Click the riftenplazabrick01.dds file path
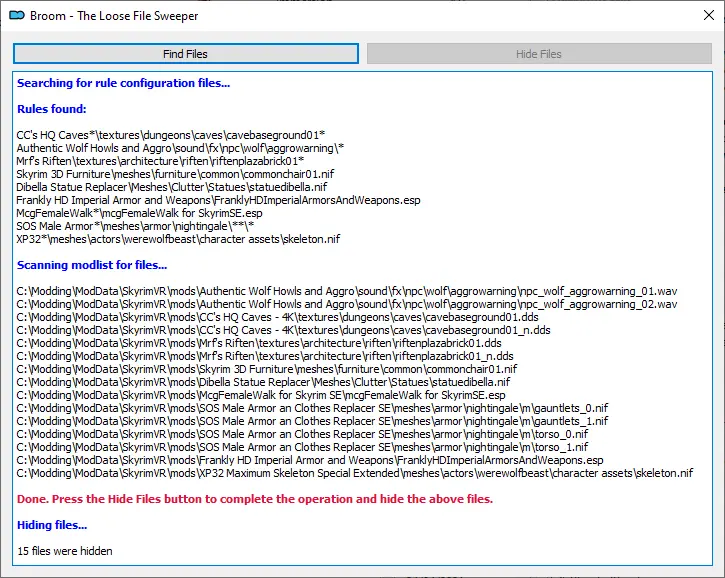Screen dimensions: 725x578 (259, 343)
